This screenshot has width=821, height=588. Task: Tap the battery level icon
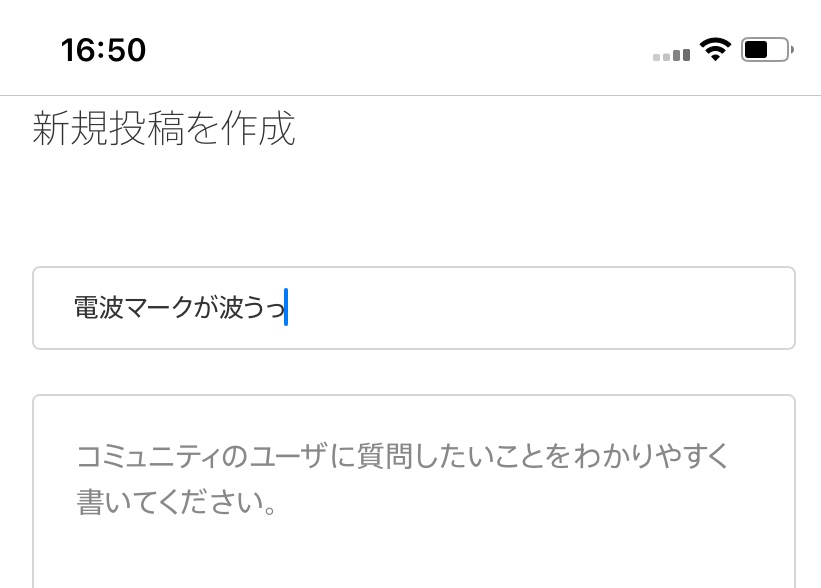click(x=767, y=49)
